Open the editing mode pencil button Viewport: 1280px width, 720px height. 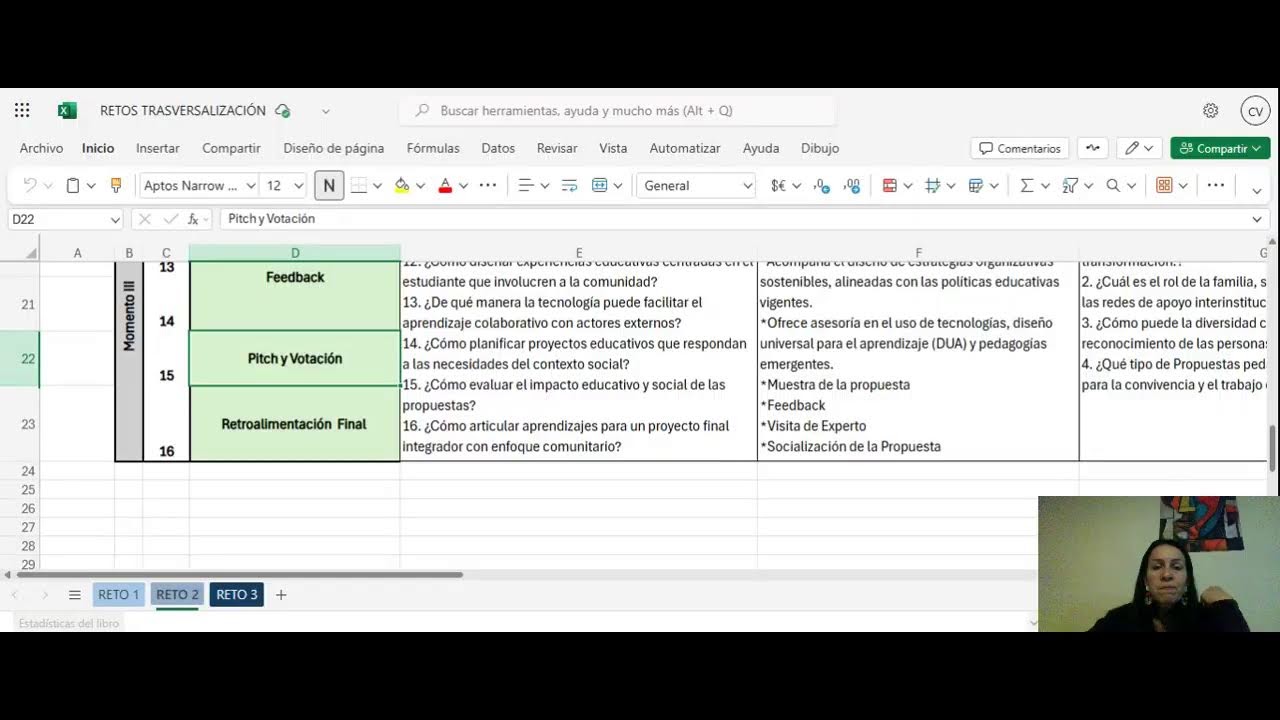click(1139, 148)
